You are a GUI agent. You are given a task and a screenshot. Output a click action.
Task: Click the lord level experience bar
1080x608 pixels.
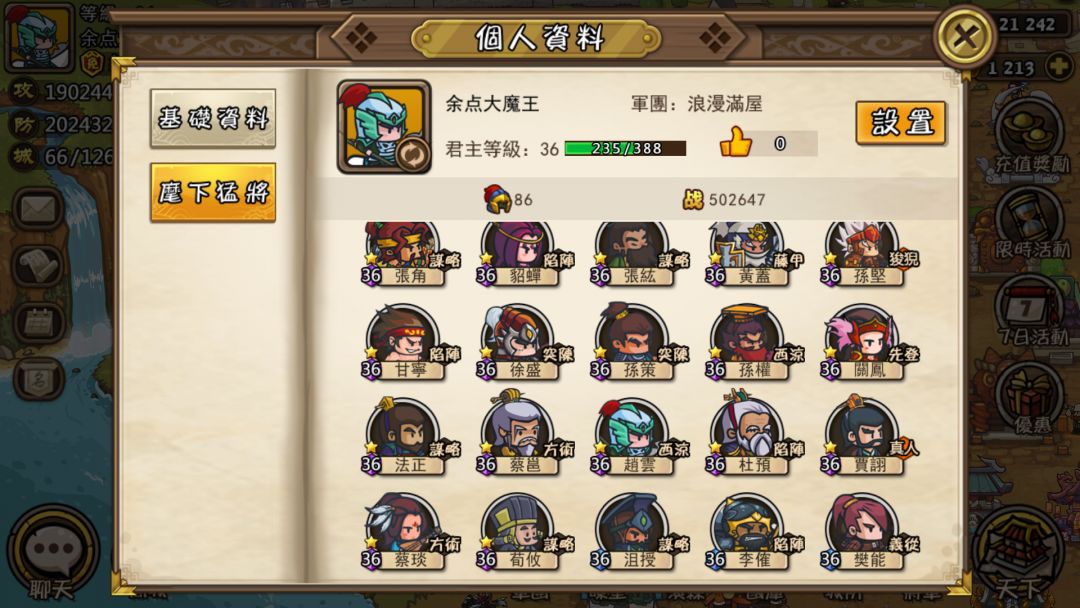pos(625,148)
